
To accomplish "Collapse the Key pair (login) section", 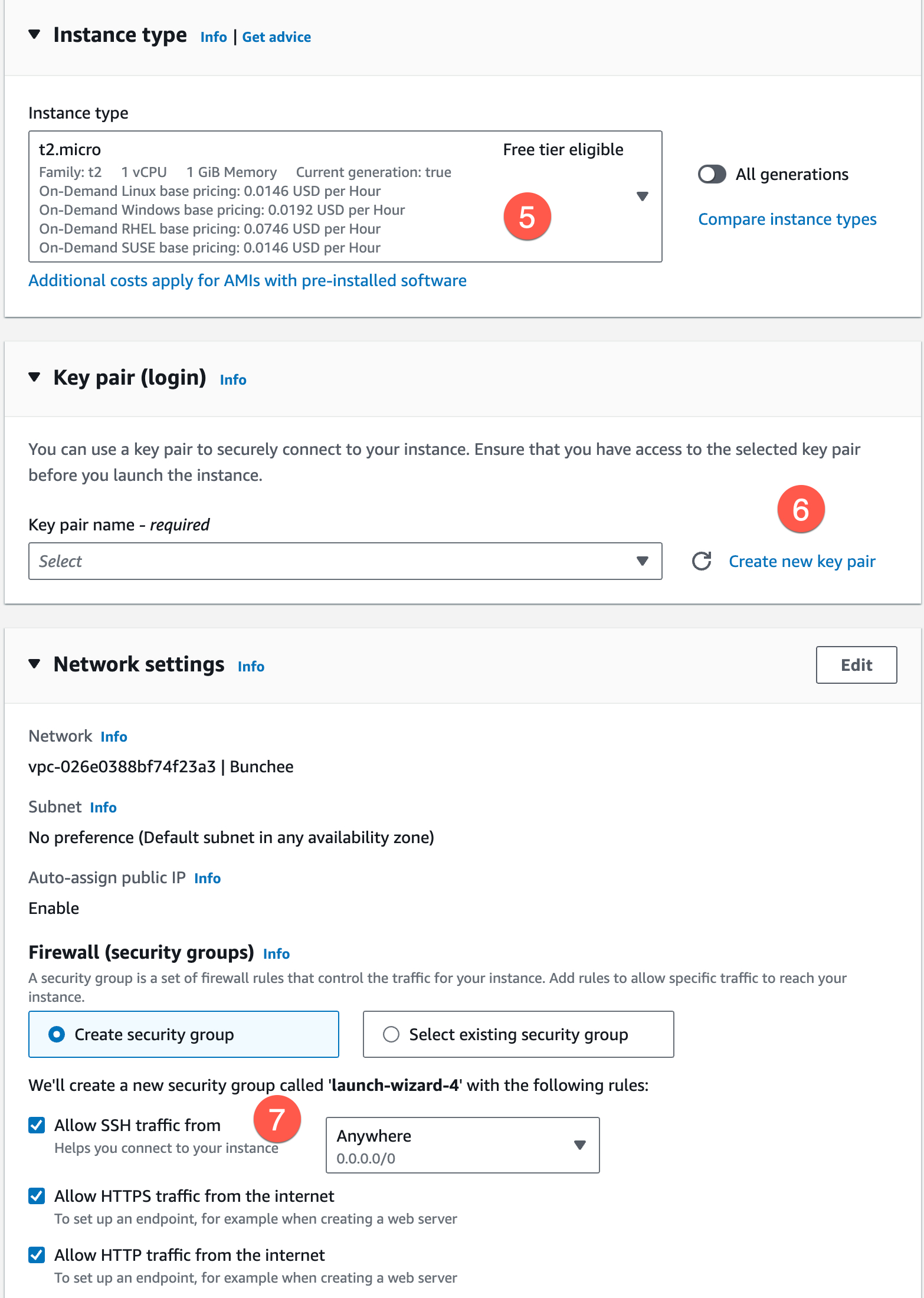I will [34, 378].
